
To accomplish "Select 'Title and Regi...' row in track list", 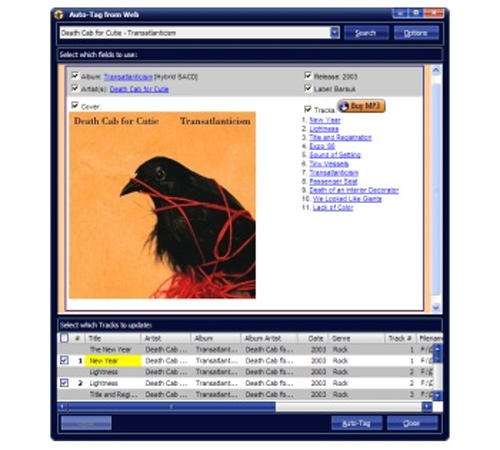I will tap(245, 394).
